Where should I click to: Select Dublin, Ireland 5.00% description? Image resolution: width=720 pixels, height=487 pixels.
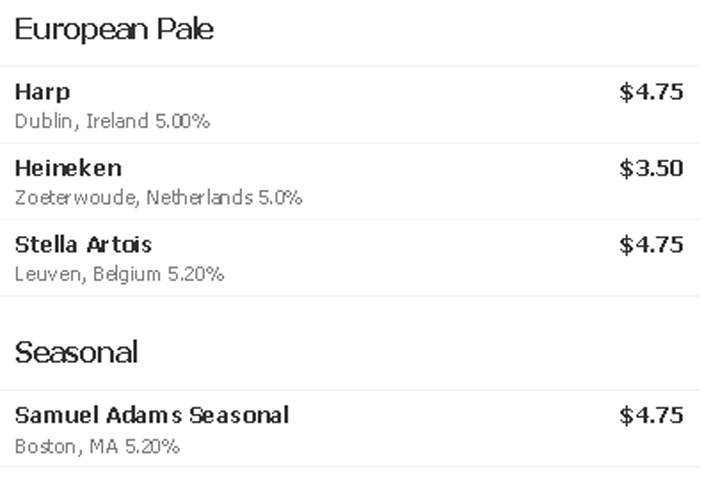pyautogui.click(x=112, y=122)
